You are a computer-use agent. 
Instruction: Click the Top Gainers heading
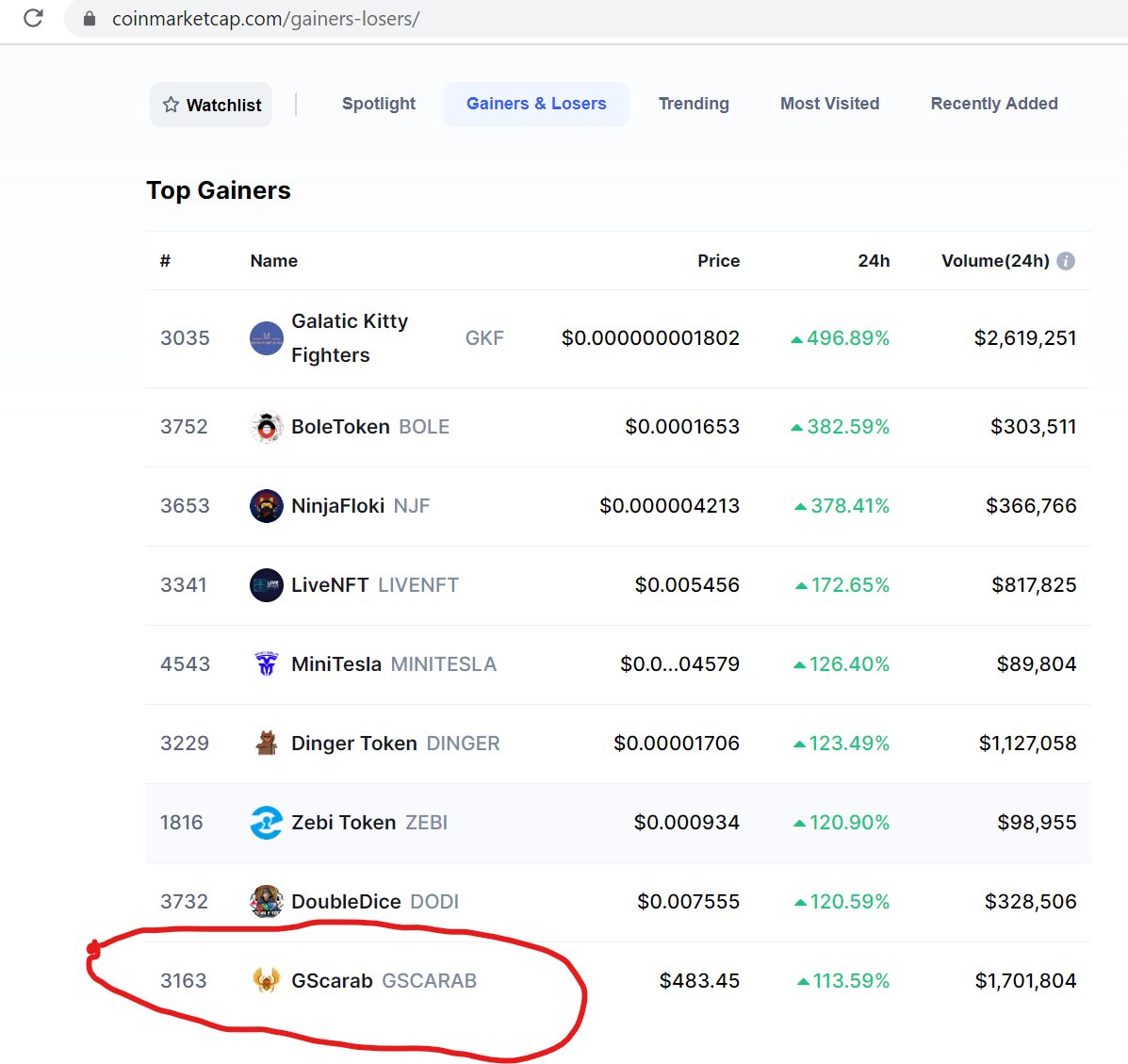219,190
